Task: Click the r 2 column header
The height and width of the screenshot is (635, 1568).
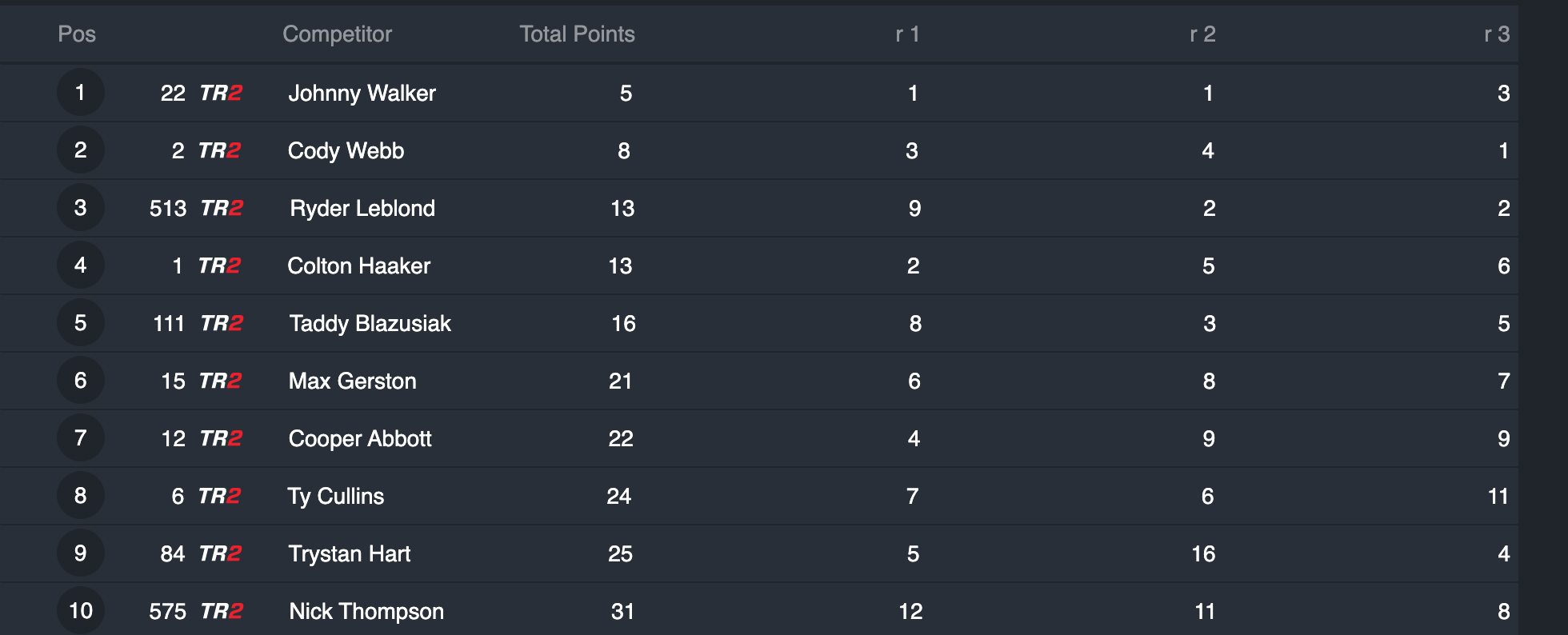Action: point(1202,34)
